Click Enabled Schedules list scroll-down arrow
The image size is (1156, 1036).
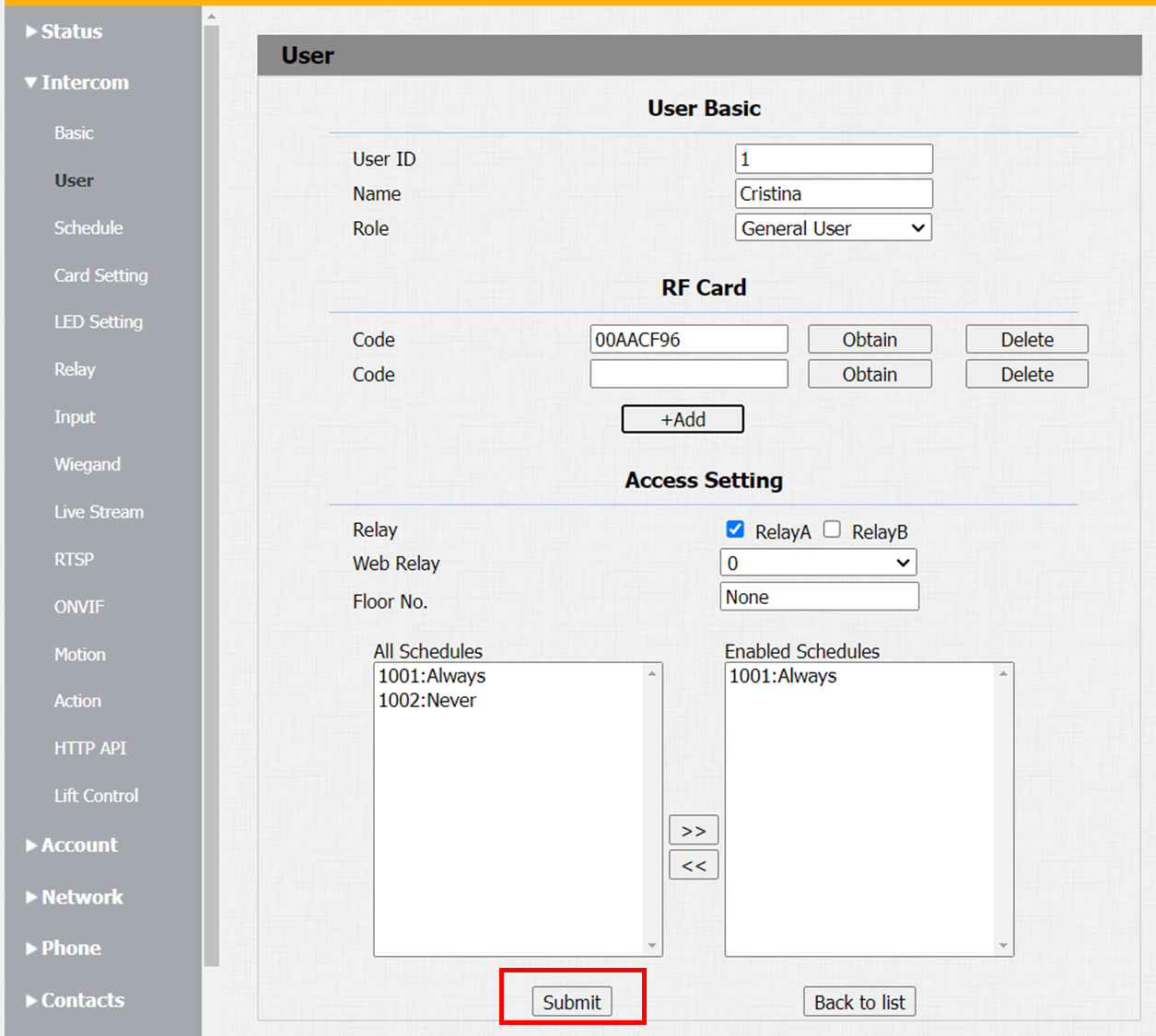tap(1003, 946)
